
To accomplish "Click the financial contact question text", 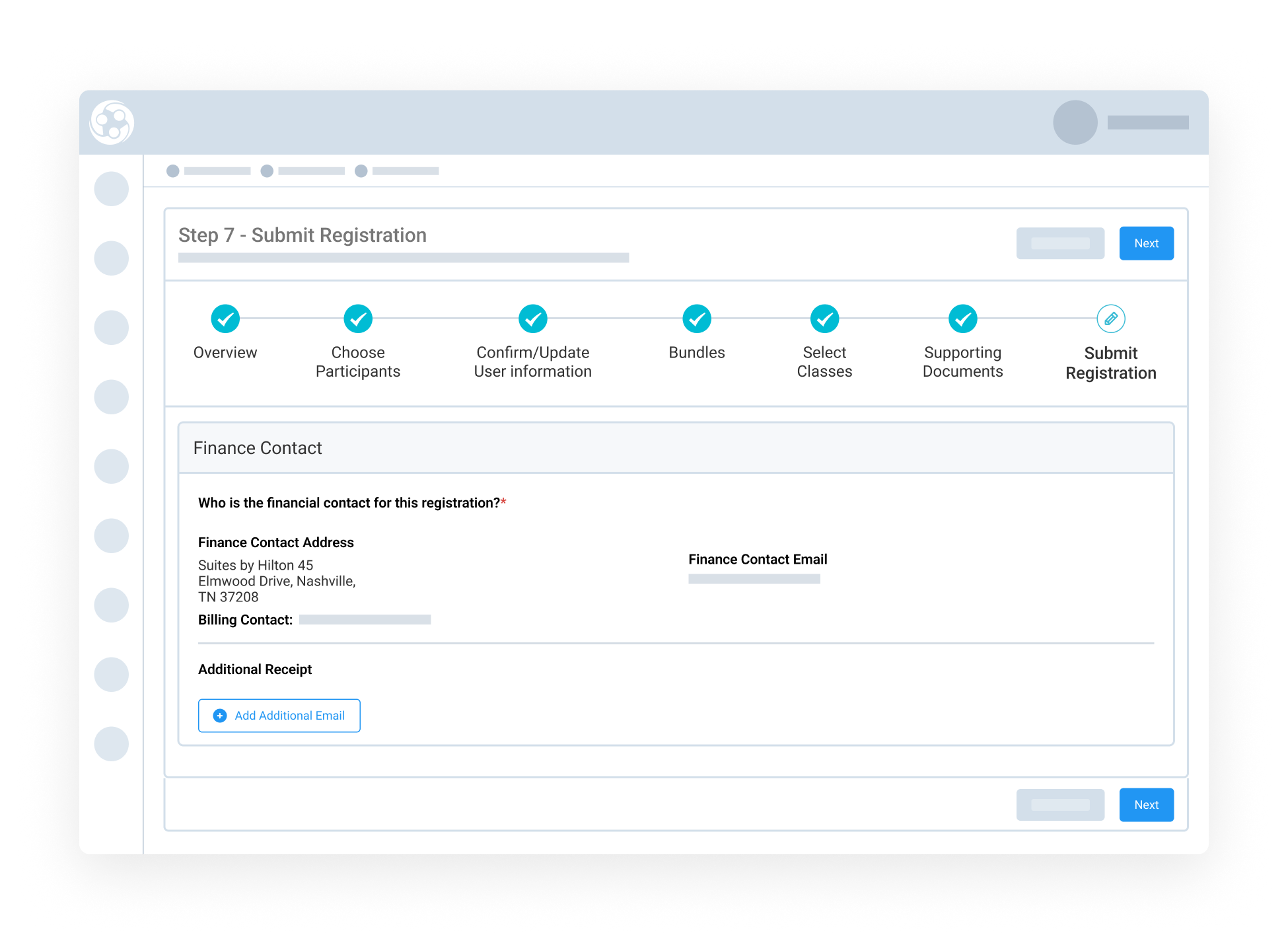I will [352, 503].
